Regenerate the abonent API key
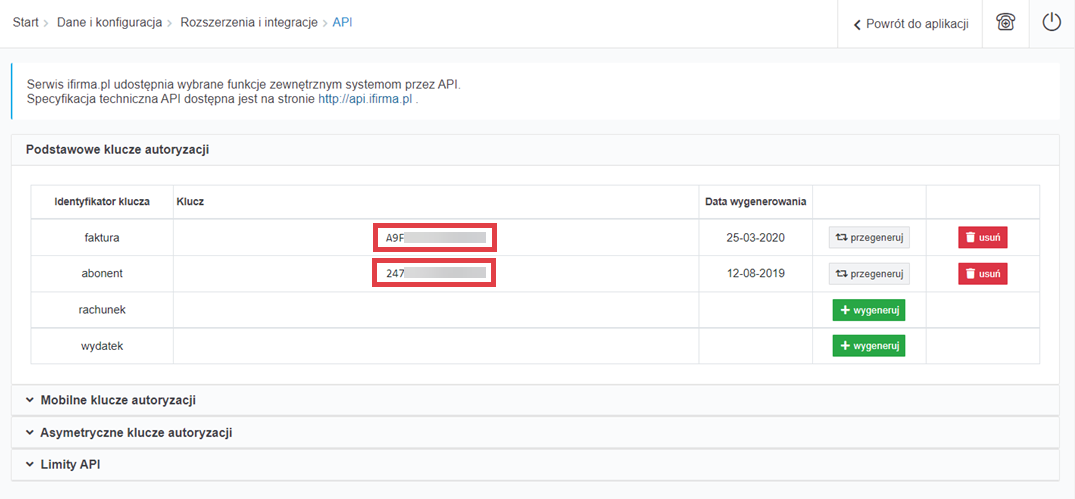The width and height of the screenshot is (1075, 499). (868, 274)
